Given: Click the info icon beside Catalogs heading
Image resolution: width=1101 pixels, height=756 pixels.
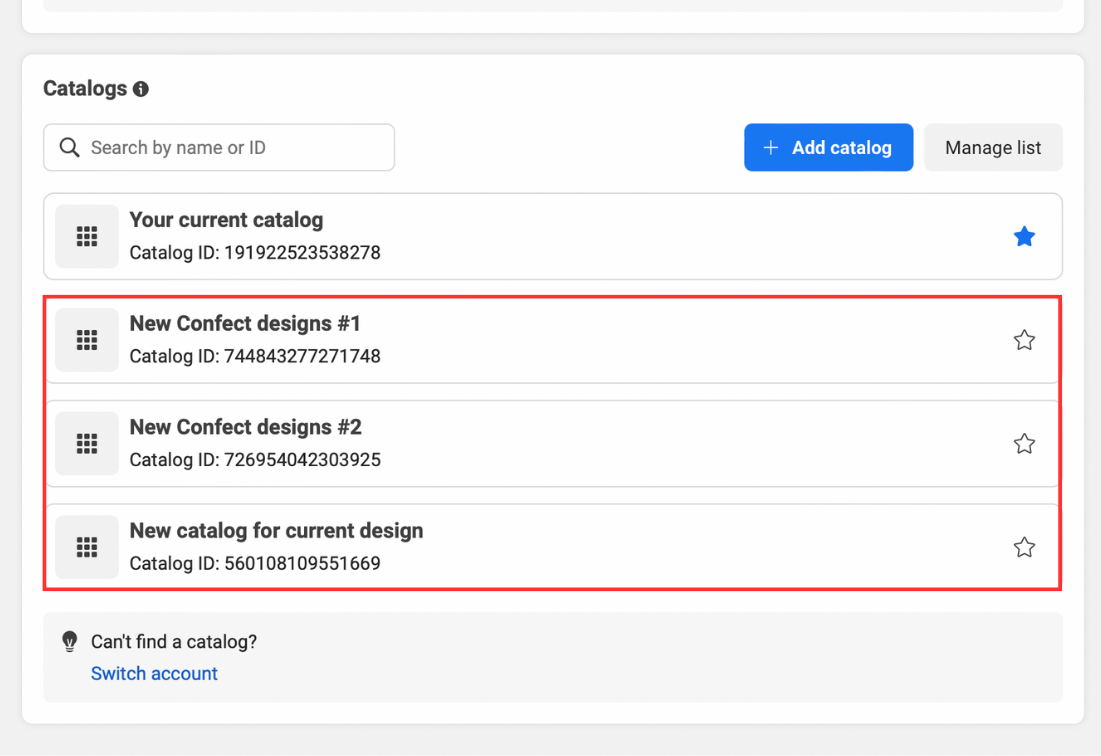Looking at the screenshot, I should [141, 89].
